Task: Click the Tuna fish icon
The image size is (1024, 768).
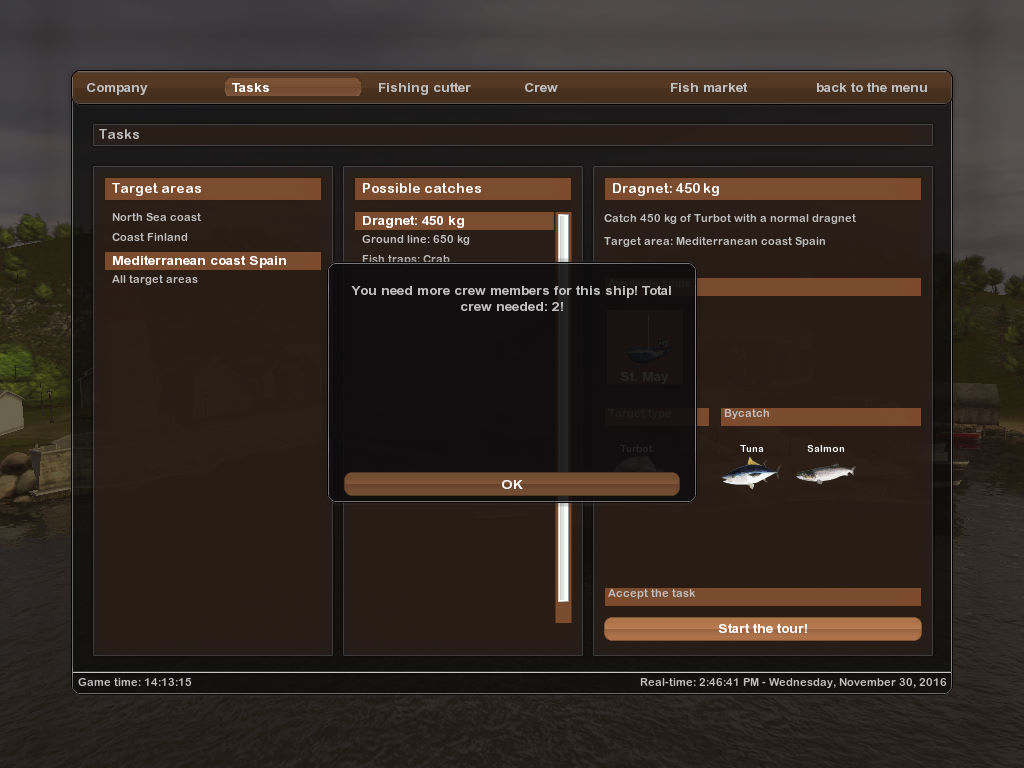Action: click(751, 473)
